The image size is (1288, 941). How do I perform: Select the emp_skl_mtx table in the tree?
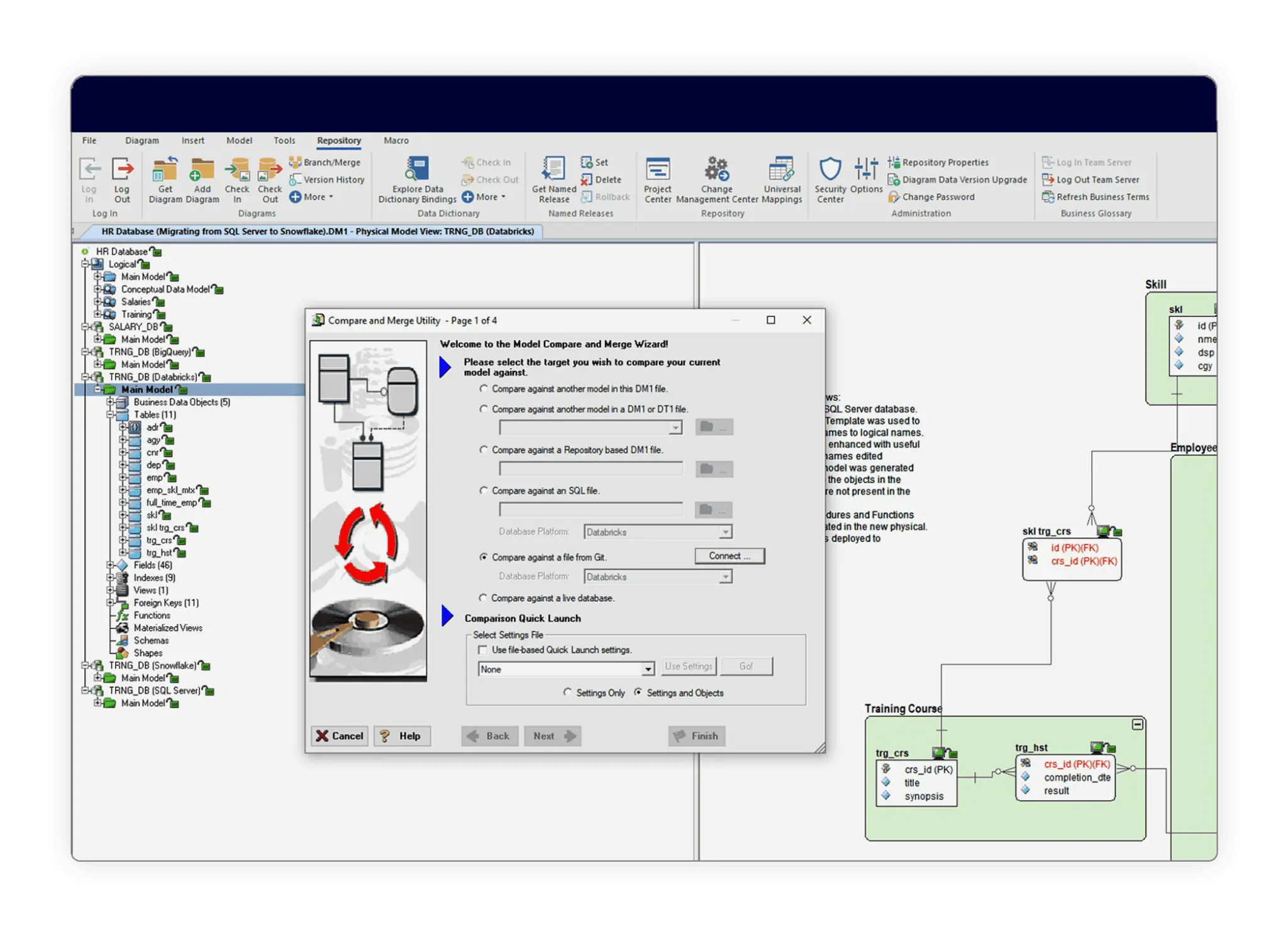(170, 490)
